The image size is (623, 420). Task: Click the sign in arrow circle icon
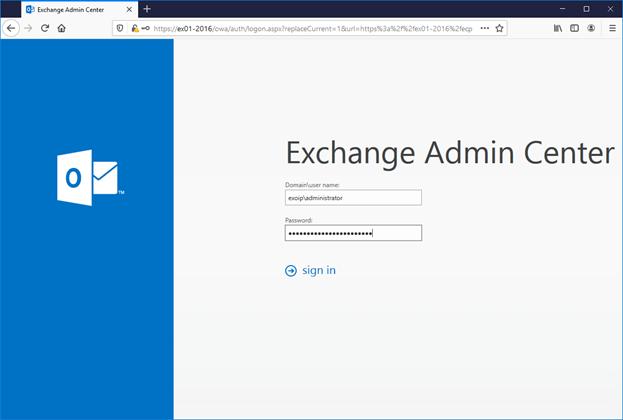291,271
